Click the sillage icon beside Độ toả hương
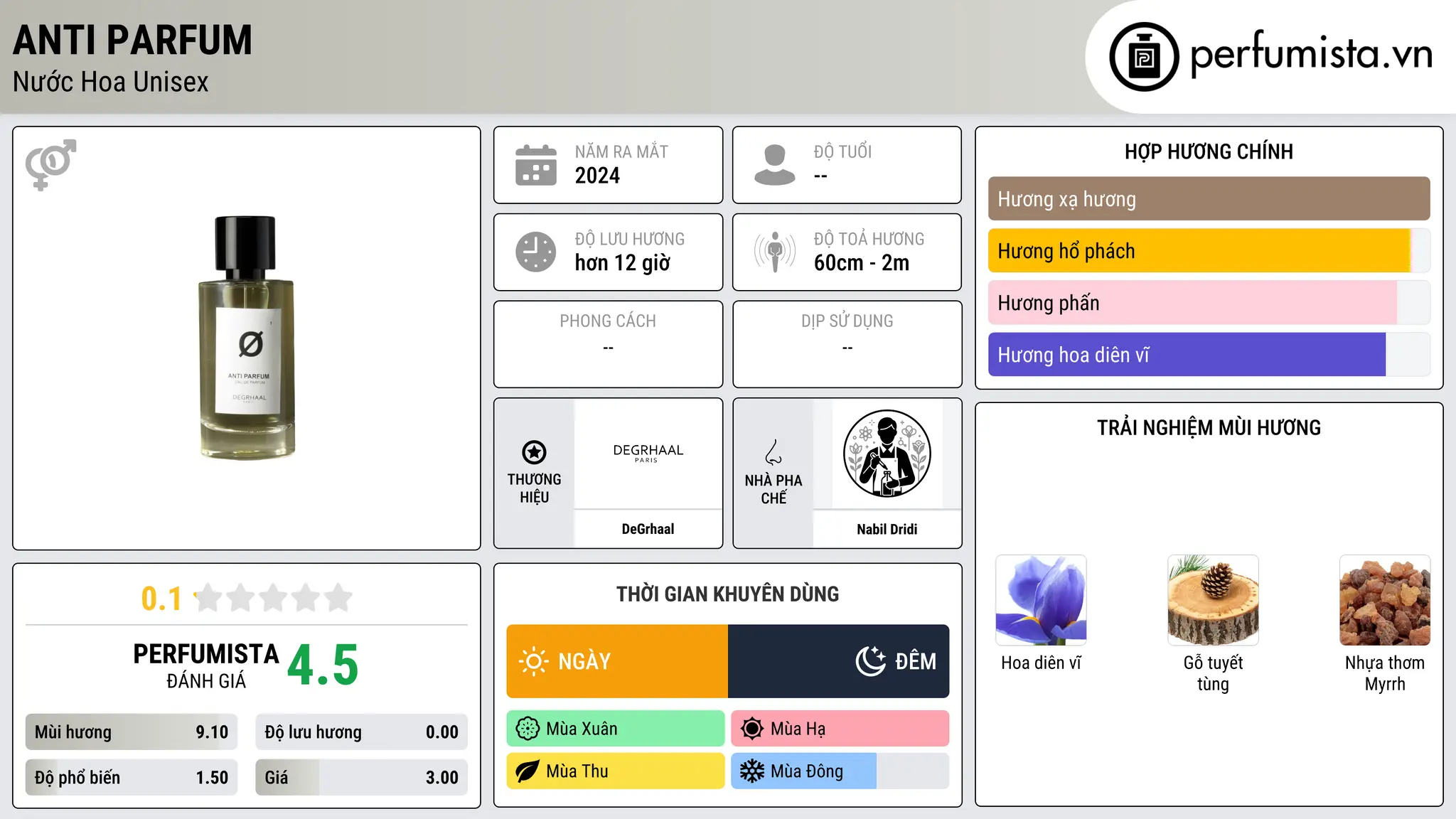Image resolution: width=1456 pixels, height=819 pixels. [x=775, y=252]
